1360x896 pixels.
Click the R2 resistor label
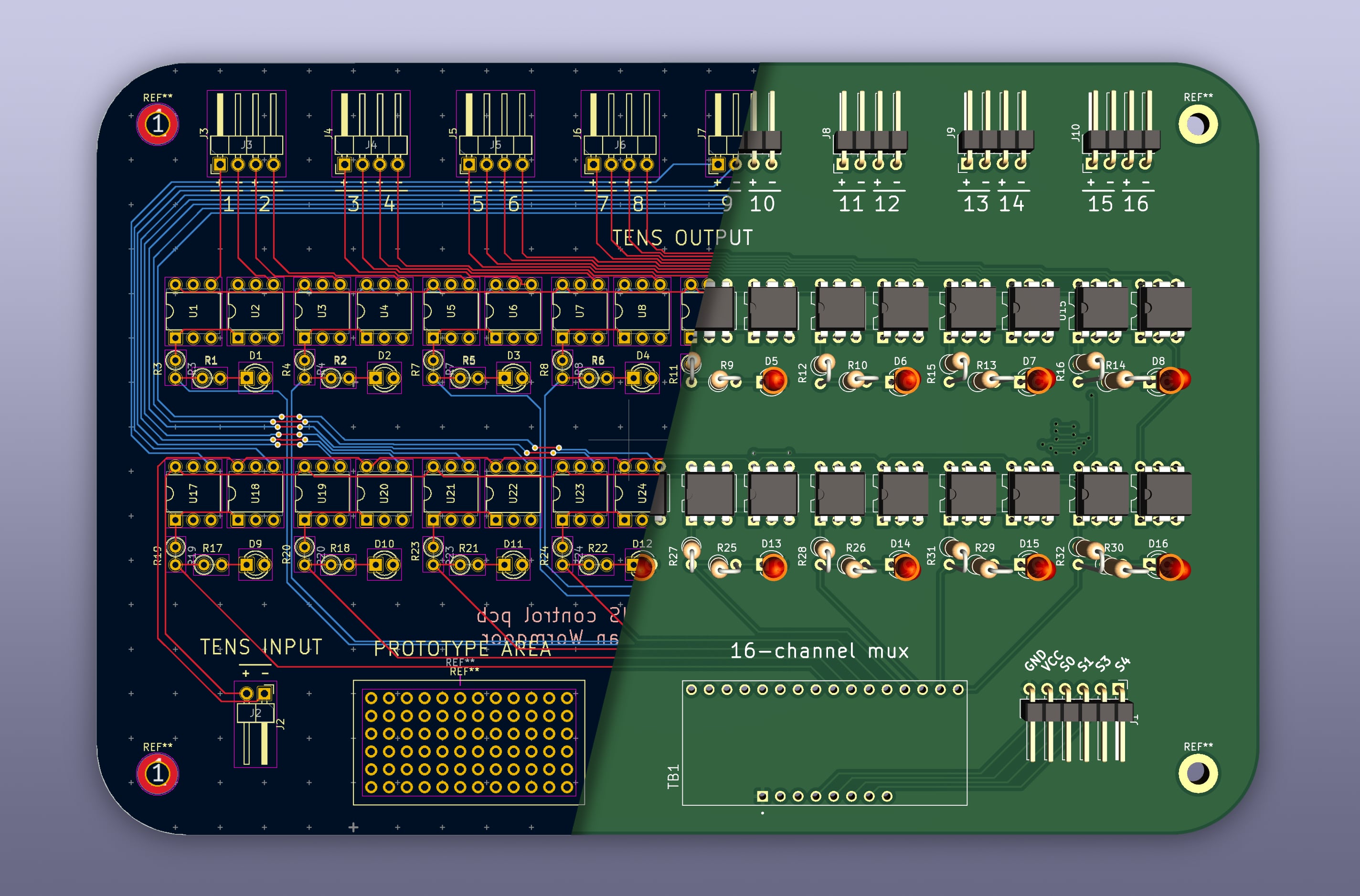[x=340, y=361]
